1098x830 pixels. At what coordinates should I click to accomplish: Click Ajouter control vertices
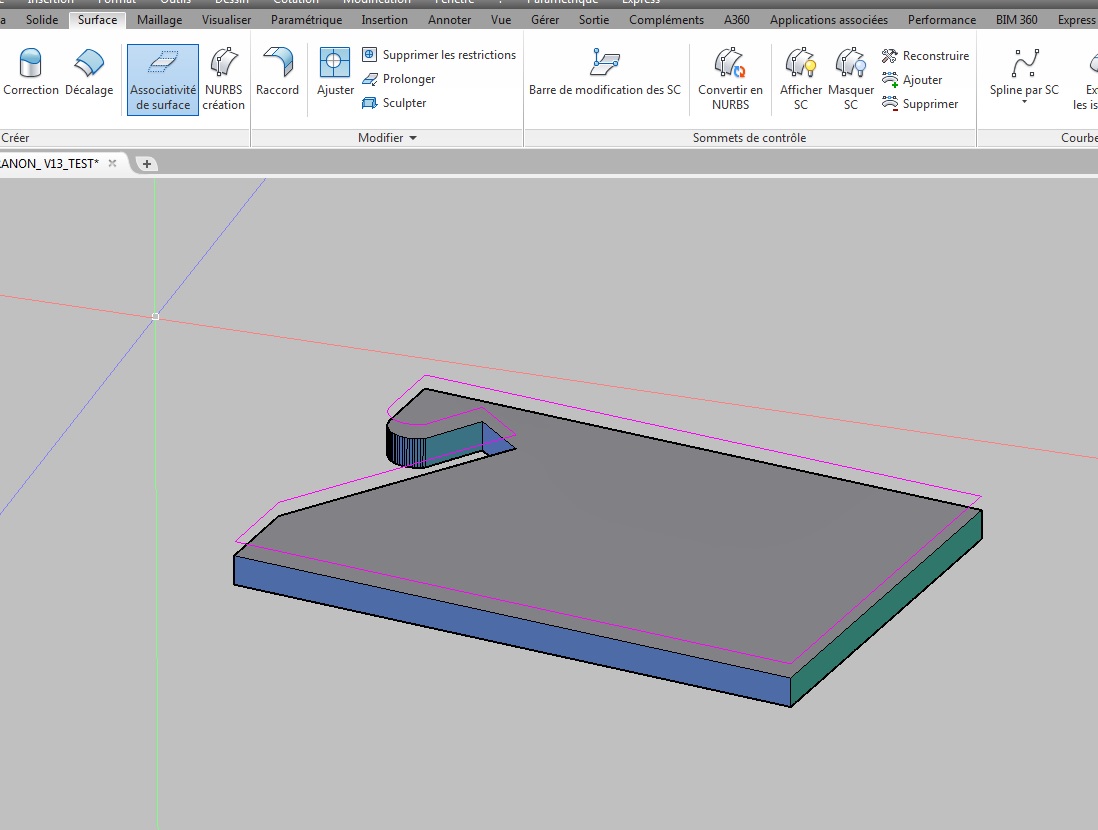click(912, 80)
